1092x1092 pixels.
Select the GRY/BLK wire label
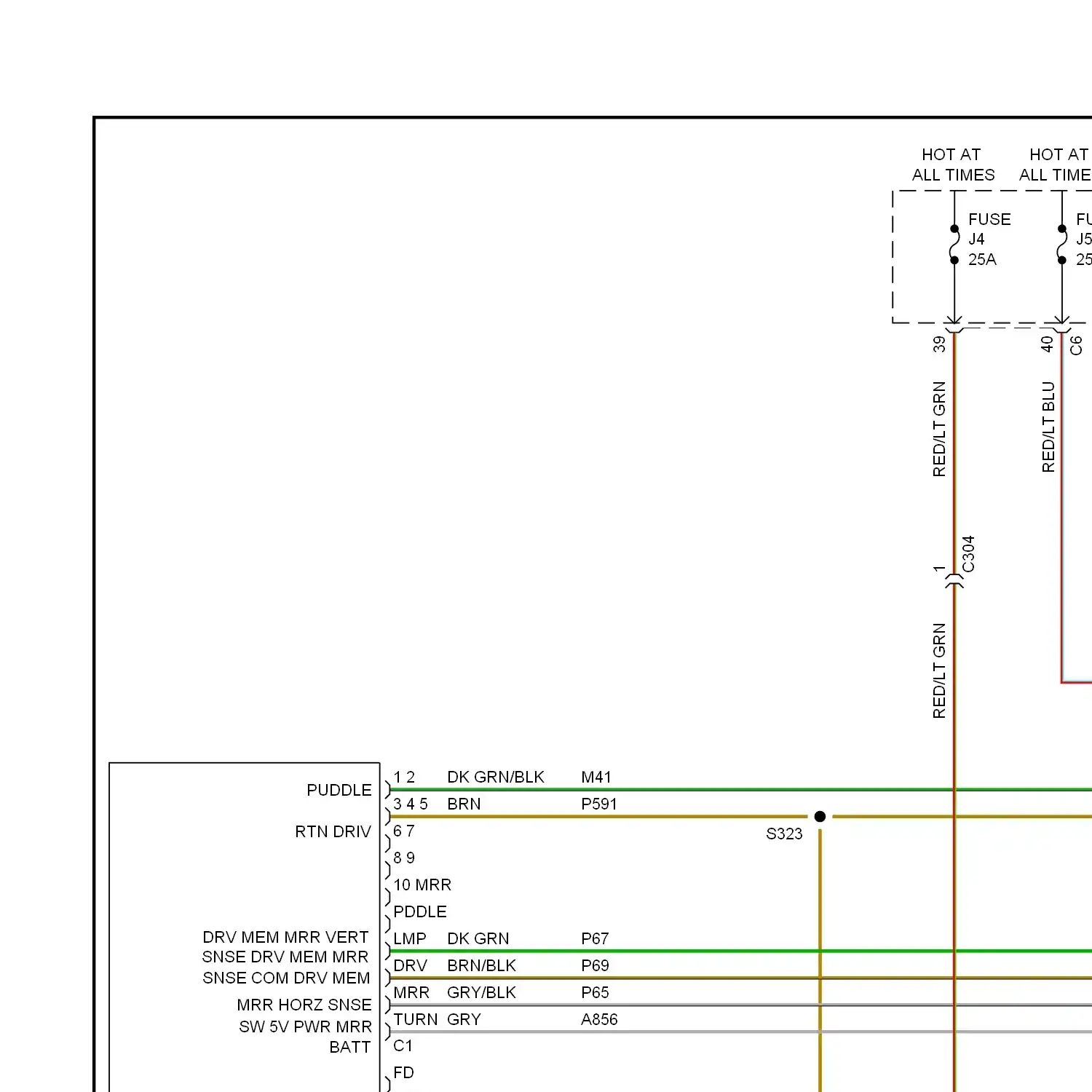(x=481, y=993)
